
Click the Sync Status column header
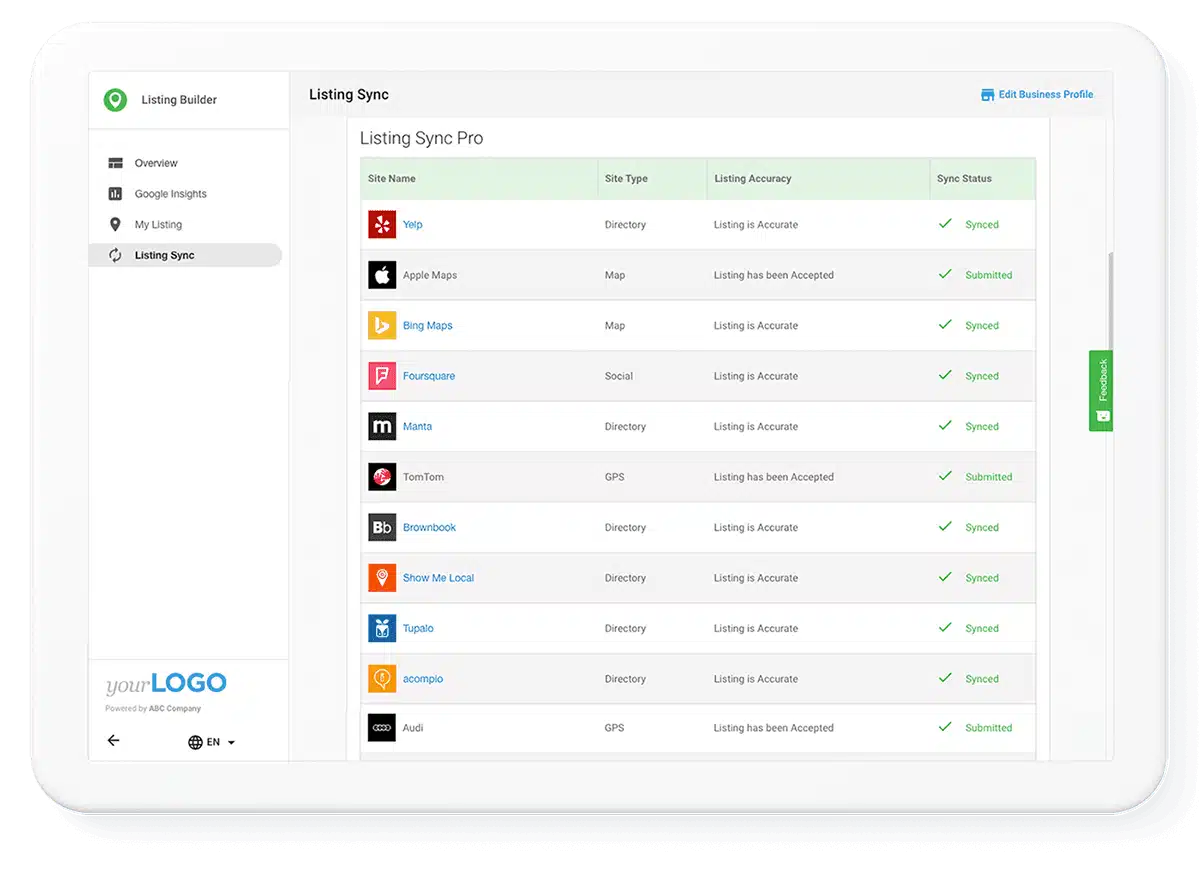click(x=964, y=179)
